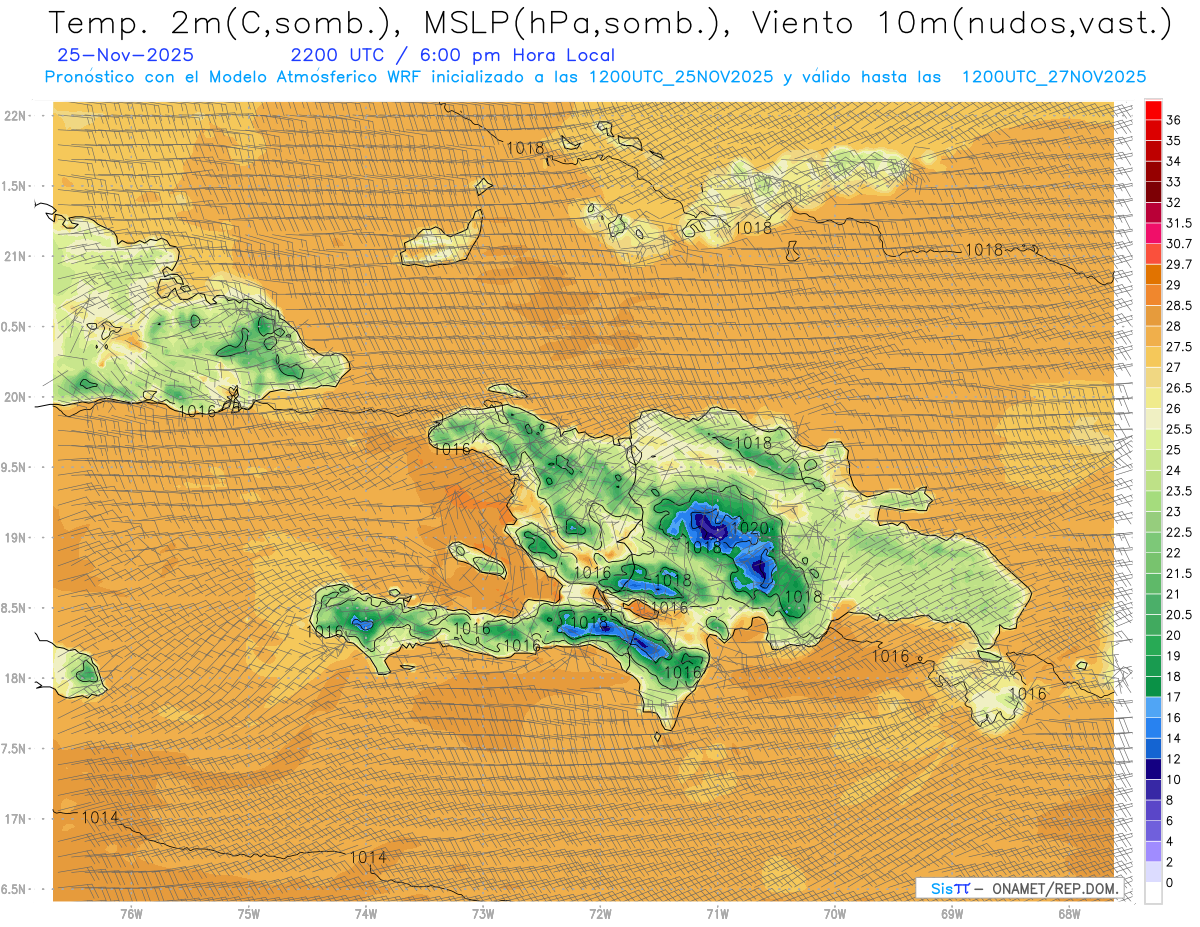The image size is (1200, 927).
Task: Click the dark navy swatch between 12 and 10
Action: pyautogui.click(x=1153, y=769)
